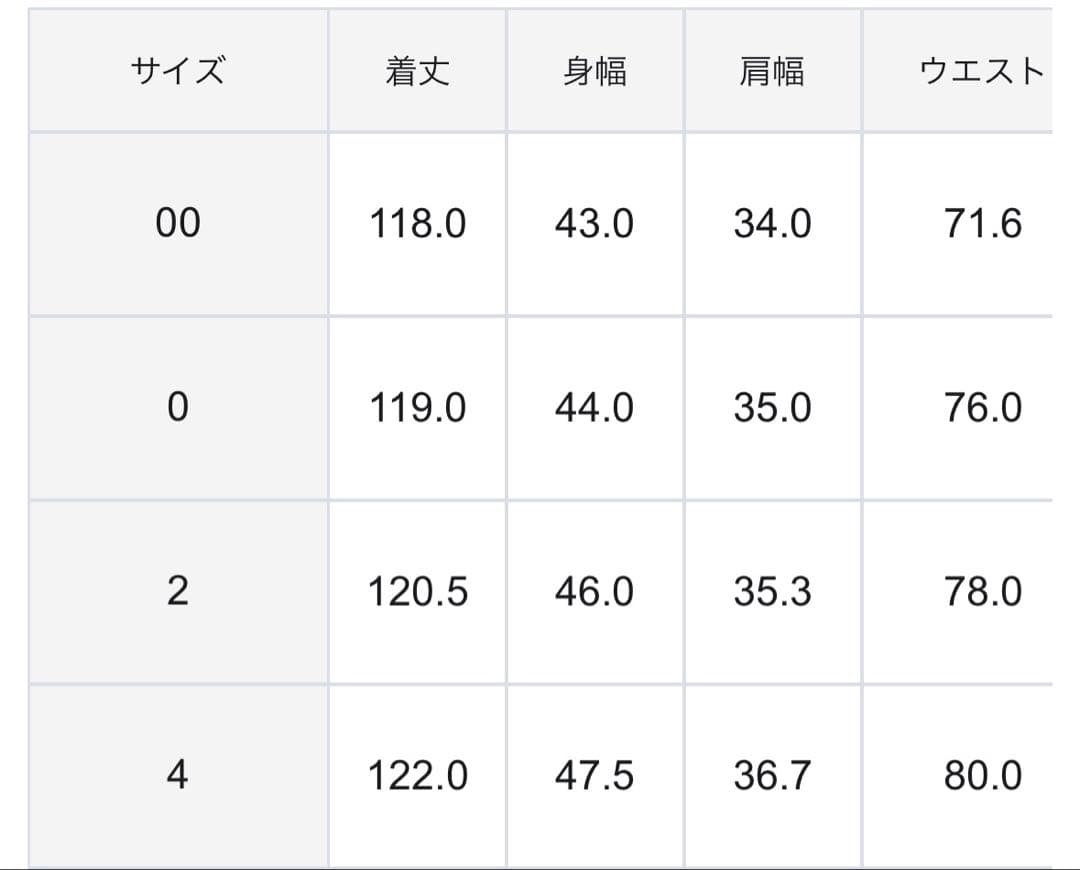Click the ウエスト column header
The width and height of the screenshot is (1080, 870).
pos(981,72)
